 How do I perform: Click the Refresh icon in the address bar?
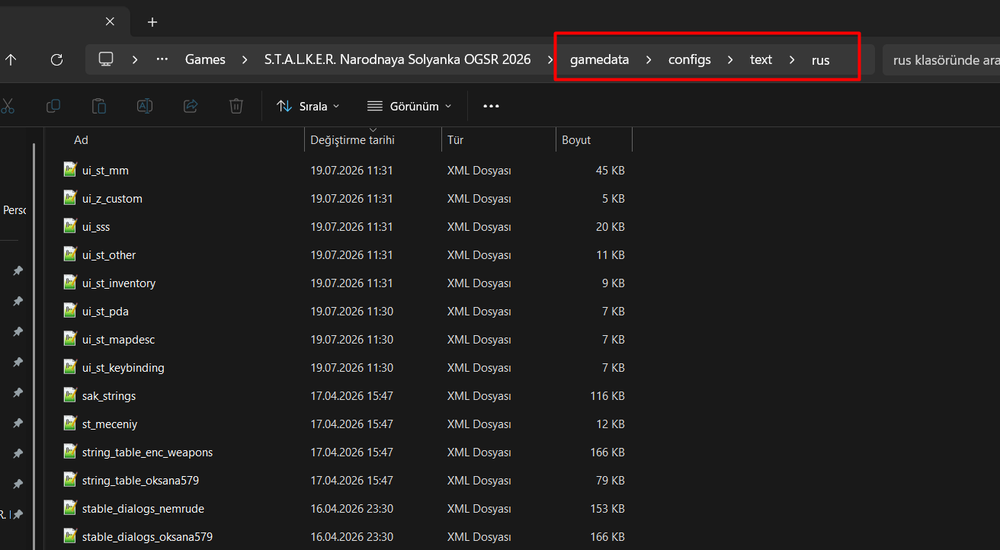[57, 60]
